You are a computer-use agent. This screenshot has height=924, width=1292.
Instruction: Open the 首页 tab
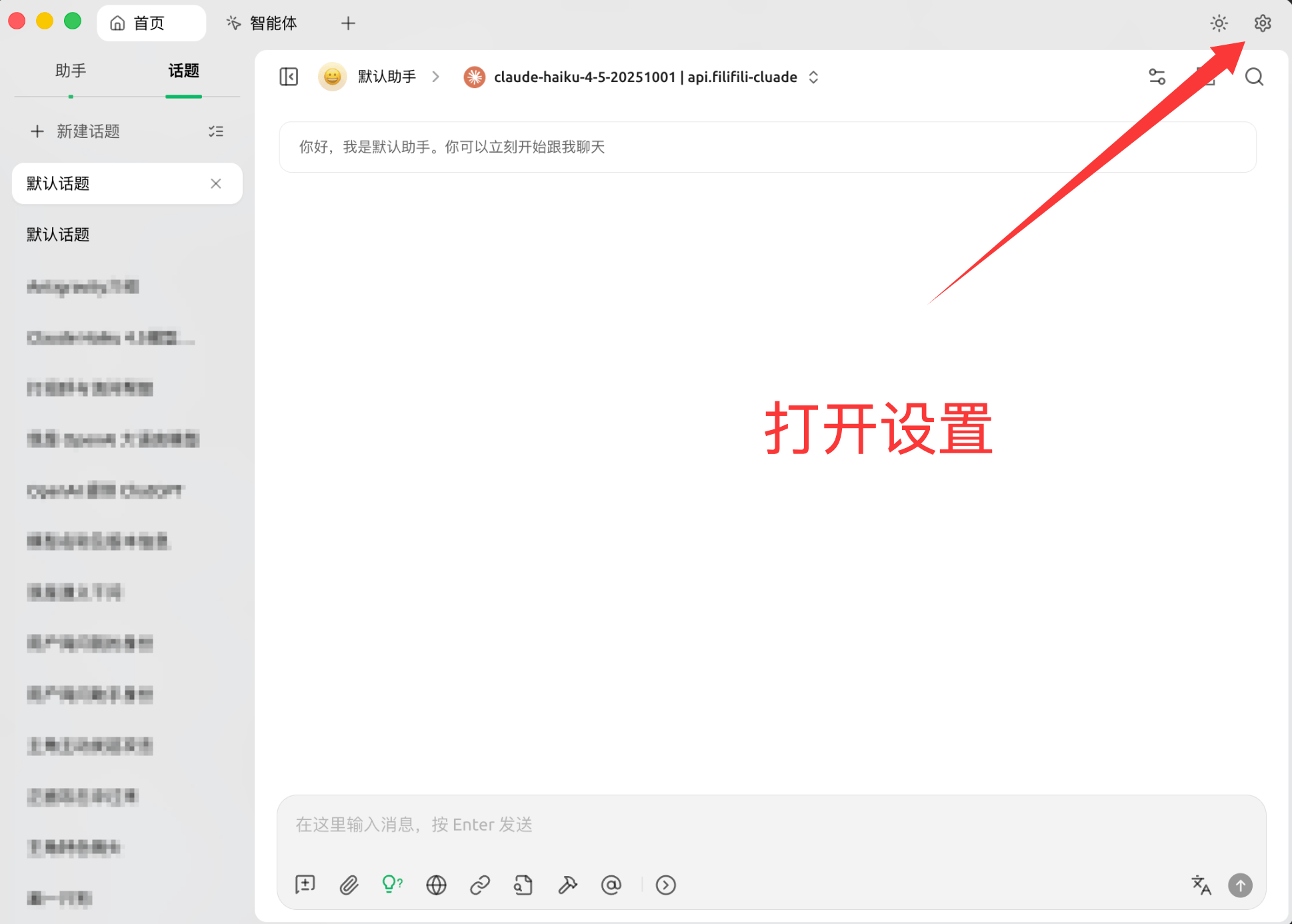[151, 23]
